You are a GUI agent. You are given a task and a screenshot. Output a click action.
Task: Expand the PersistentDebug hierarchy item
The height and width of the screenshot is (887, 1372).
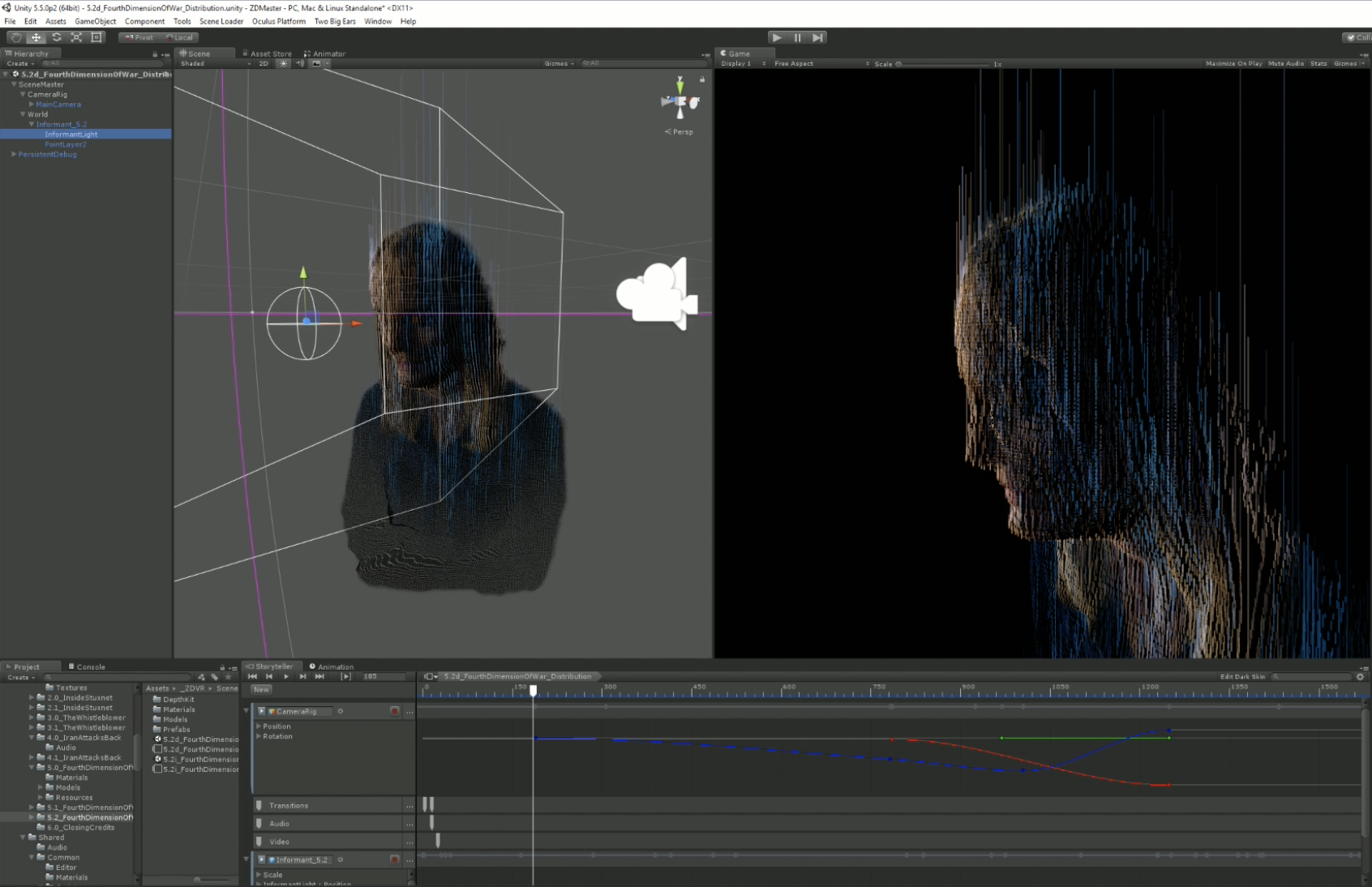(14, 154)
